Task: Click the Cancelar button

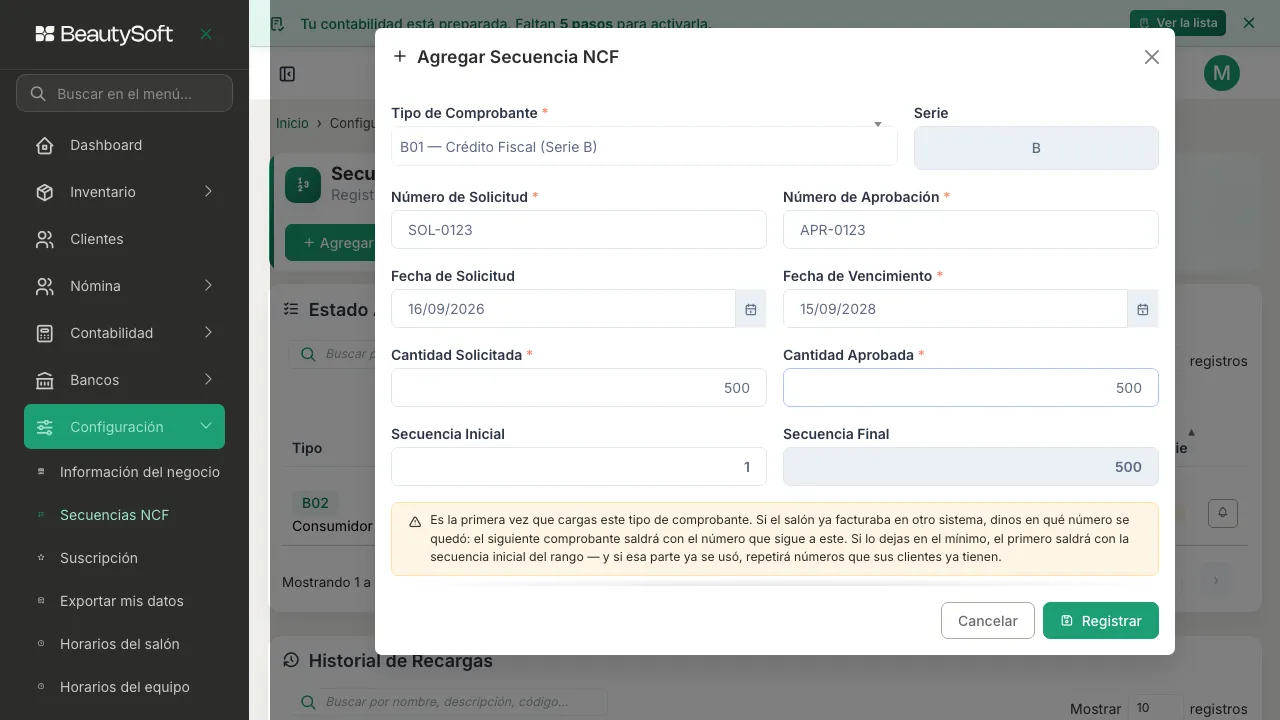Action: pos(987,620)
